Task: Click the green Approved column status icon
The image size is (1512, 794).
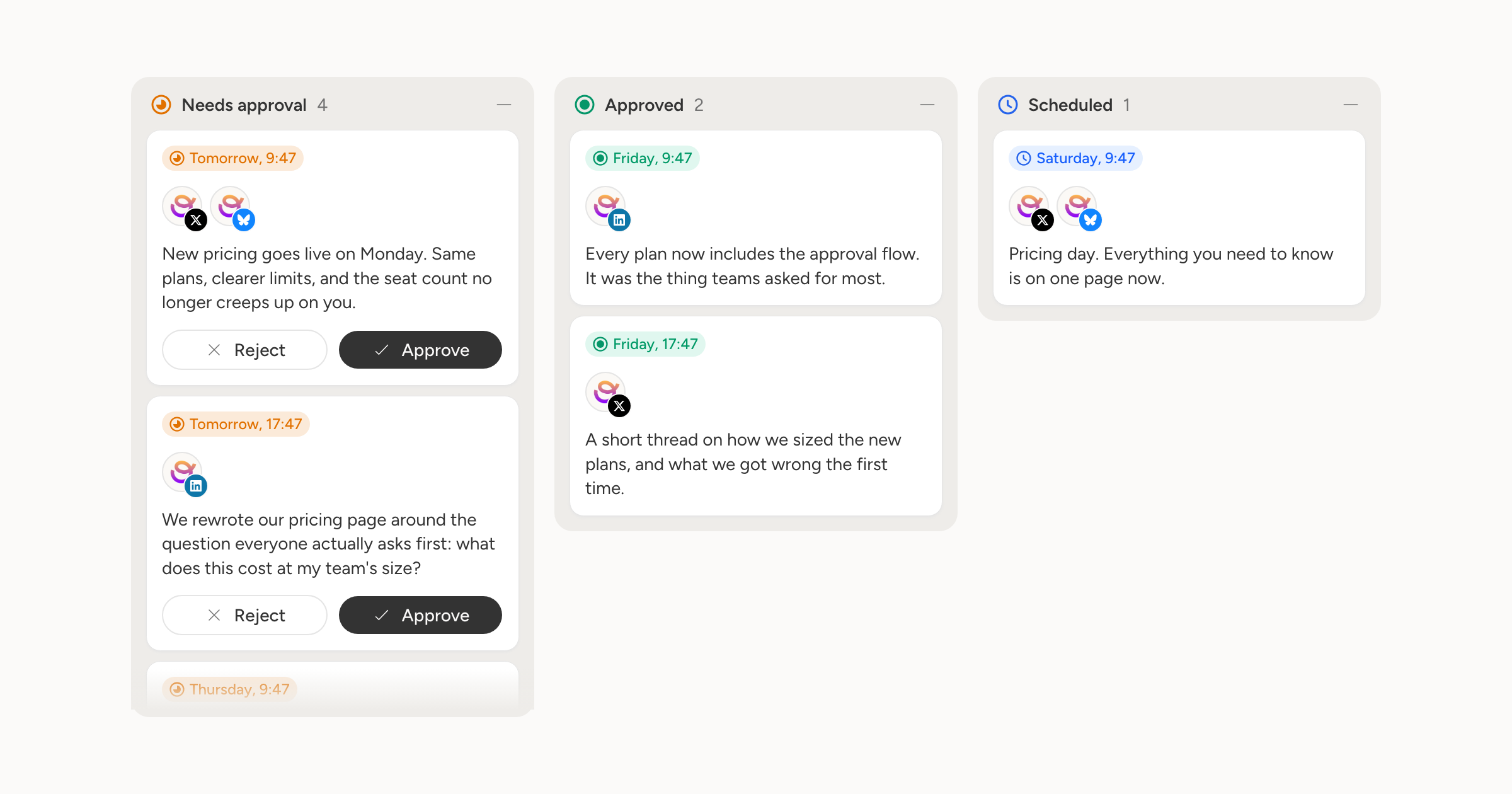Action: coord(585,105)
